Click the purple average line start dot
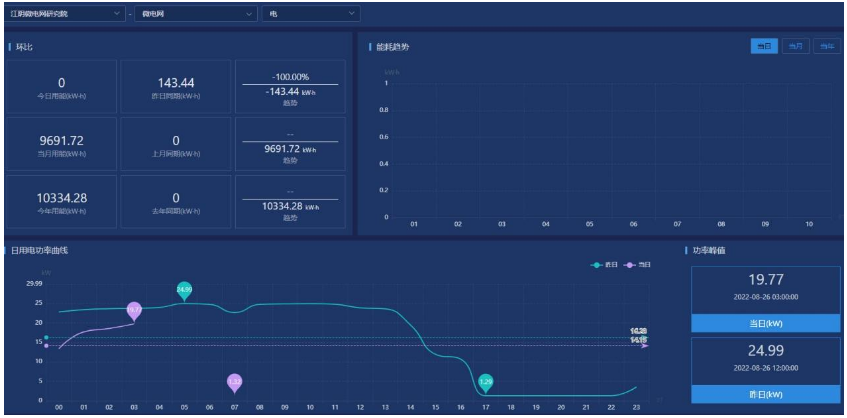The width and height of the screenshot is (847, 418). (47, 346)
